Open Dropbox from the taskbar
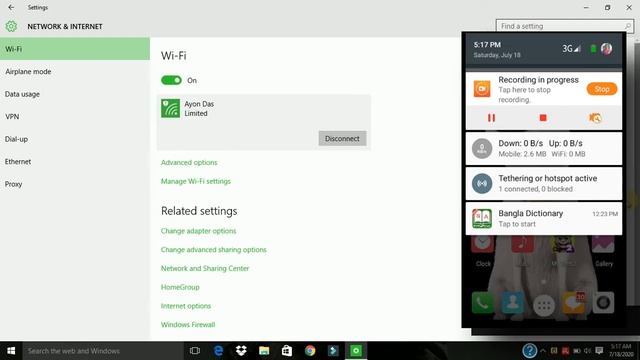This screenshot has height=360, width=640. coord(241,351)
